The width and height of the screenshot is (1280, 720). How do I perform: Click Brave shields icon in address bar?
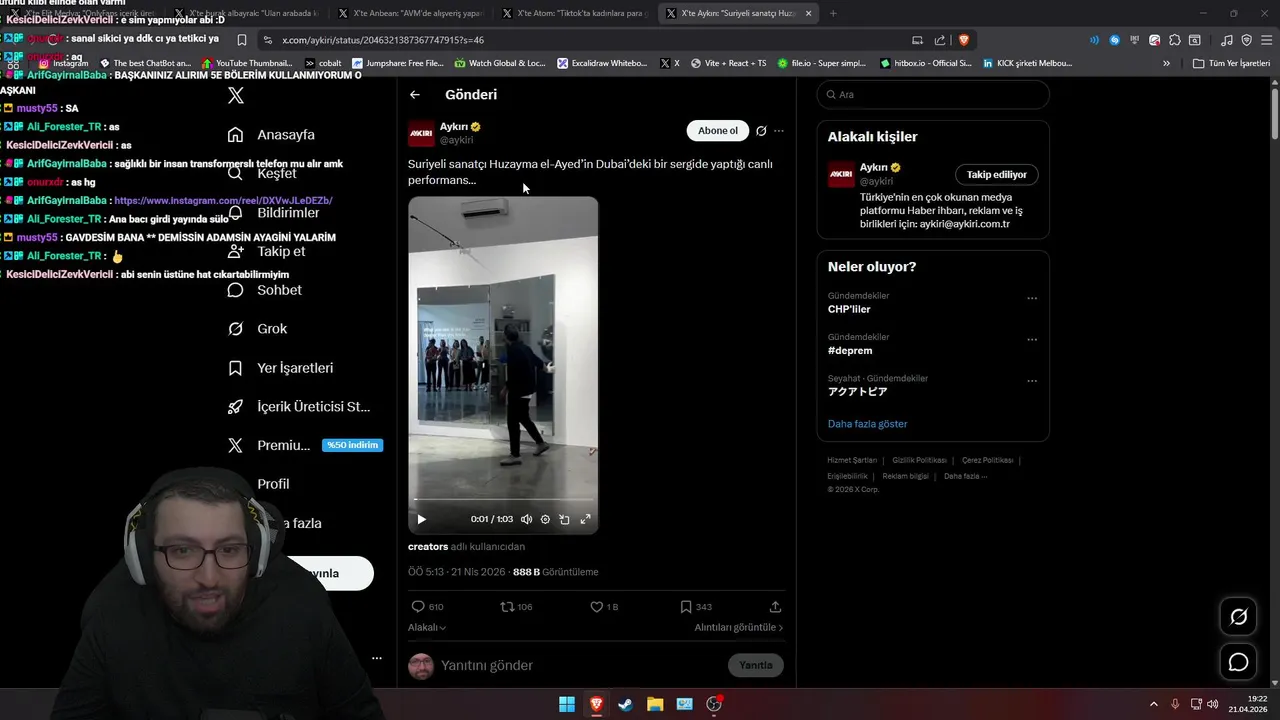964,40
